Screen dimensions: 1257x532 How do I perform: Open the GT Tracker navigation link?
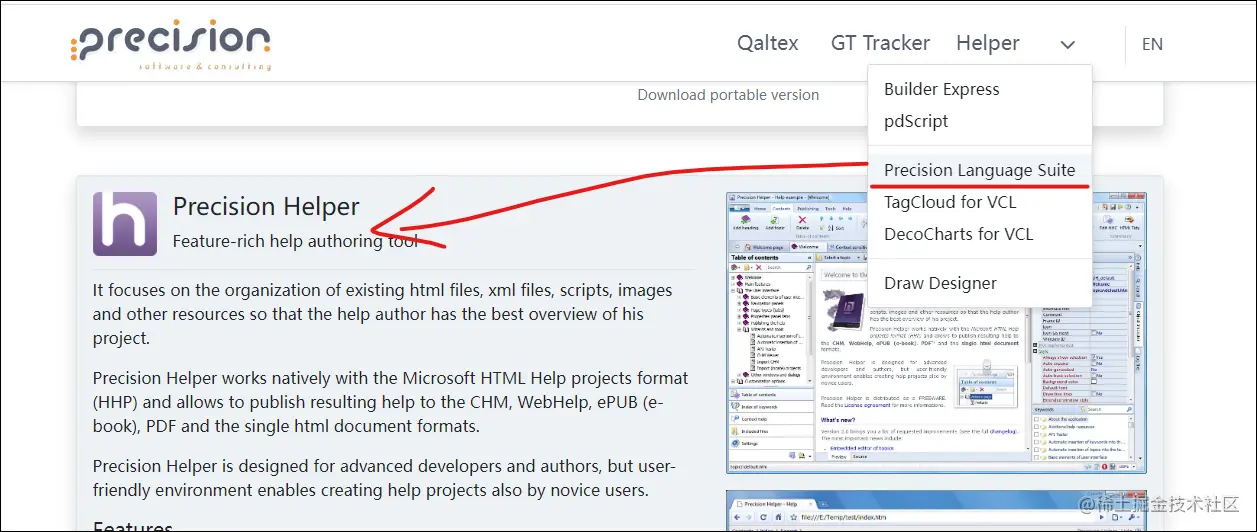coord(880,43)
